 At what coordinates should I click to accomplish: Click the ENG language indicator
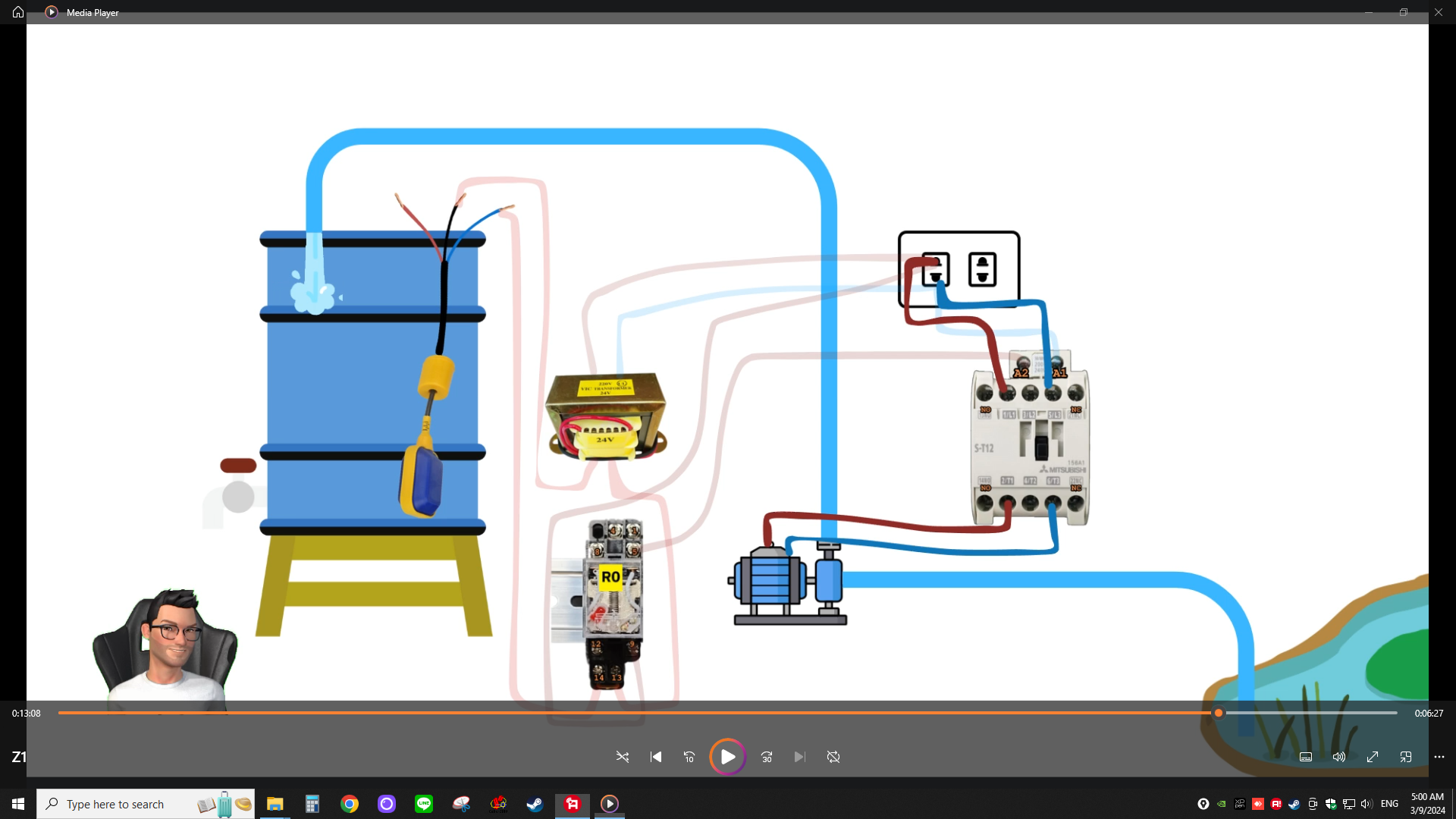coord(1389,804)
